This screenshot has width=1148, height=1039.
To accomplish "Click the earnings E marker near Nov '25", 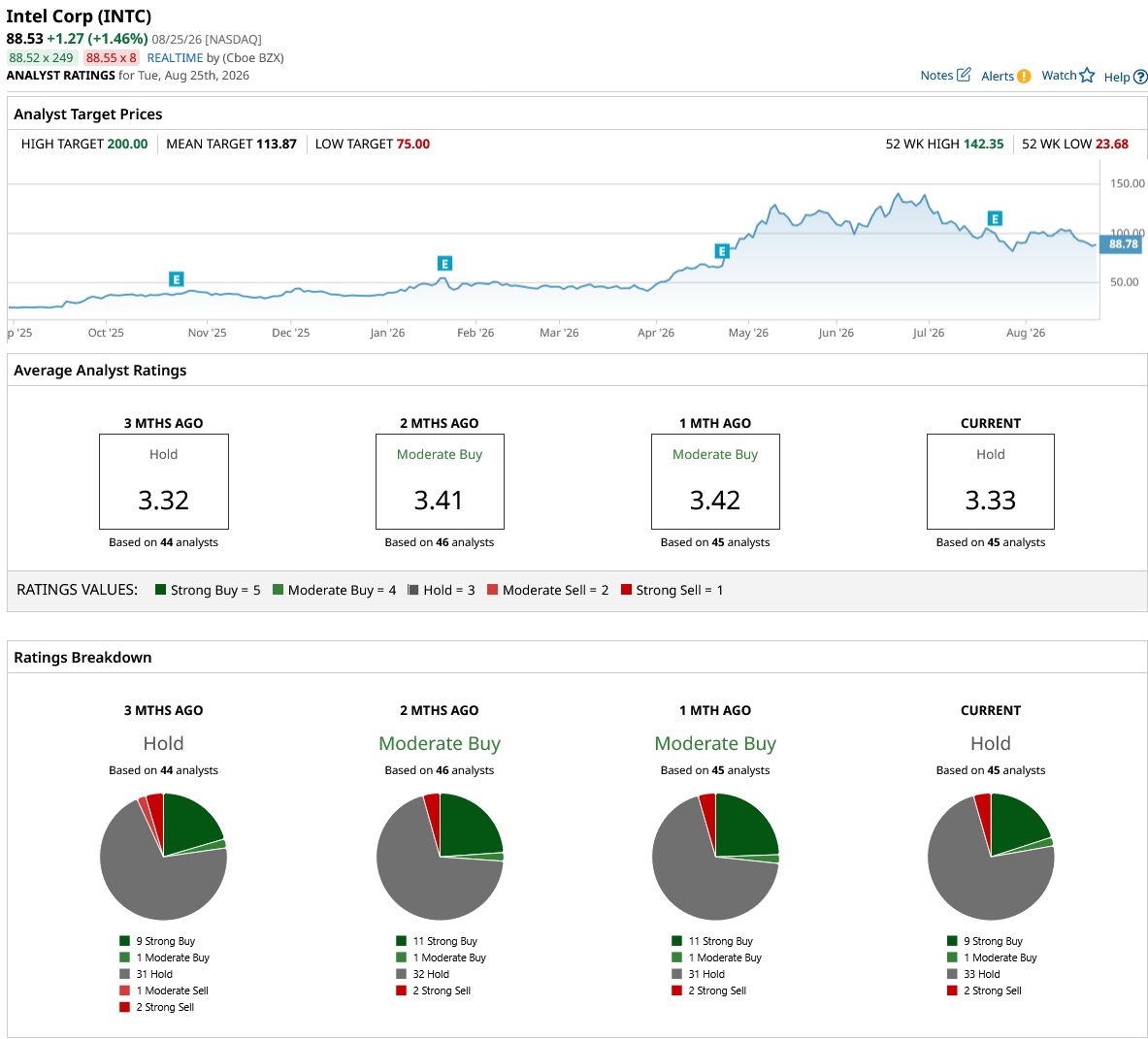I will coord(176,278).
